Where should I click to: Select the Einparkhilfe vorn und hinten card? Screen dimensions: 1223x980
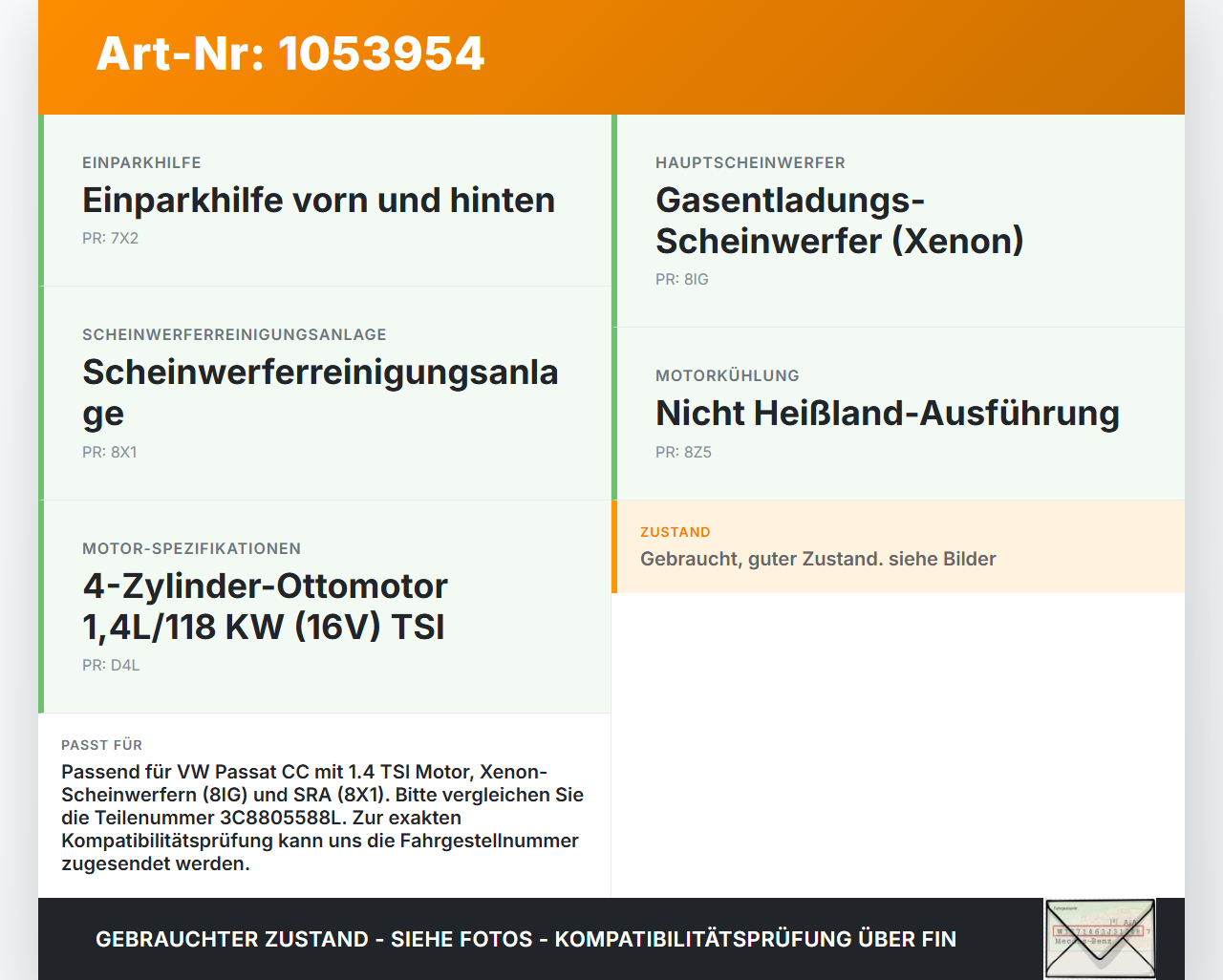[325, 201]
